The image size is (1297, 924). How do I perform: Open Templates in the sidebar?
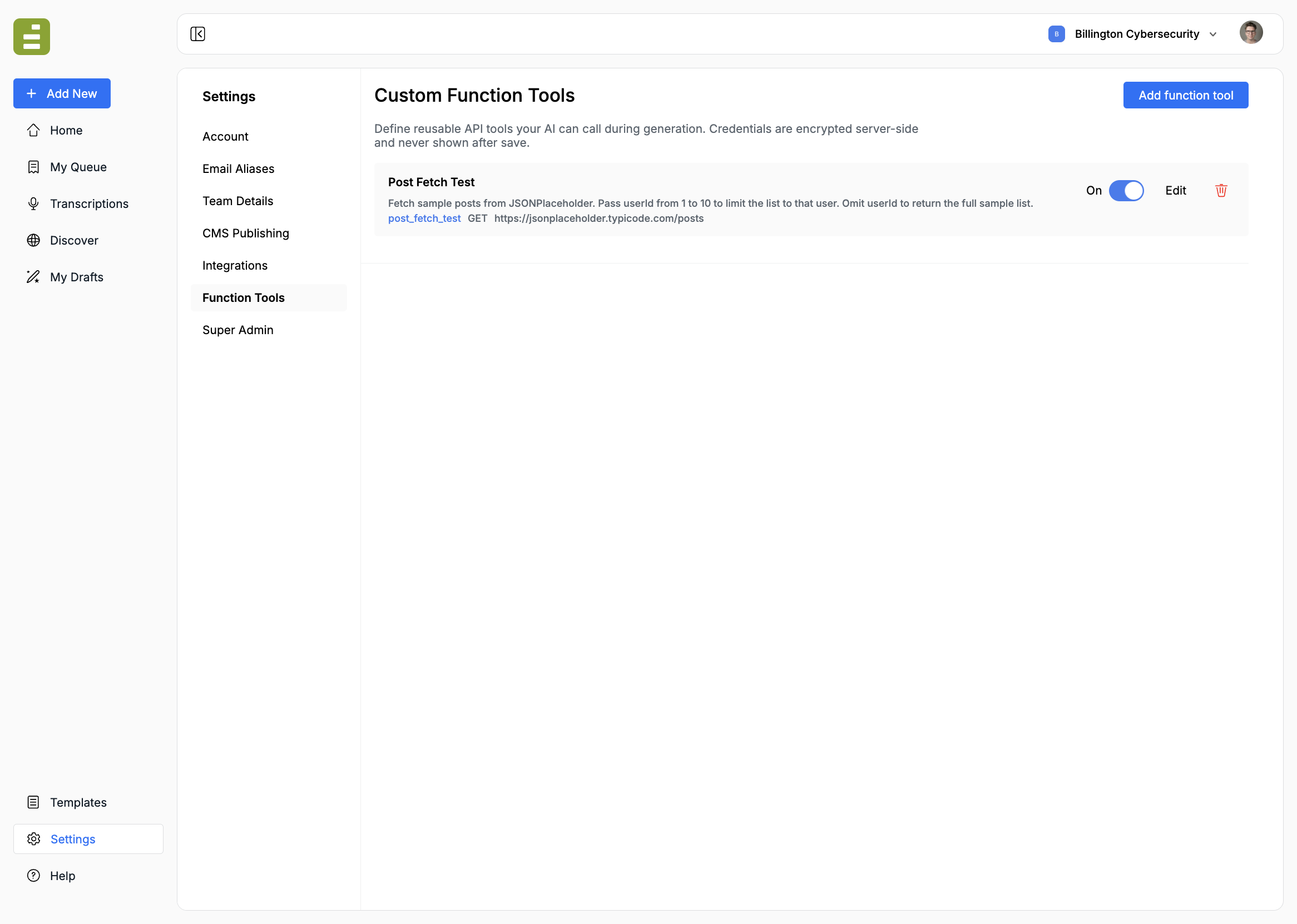[88, 802]
